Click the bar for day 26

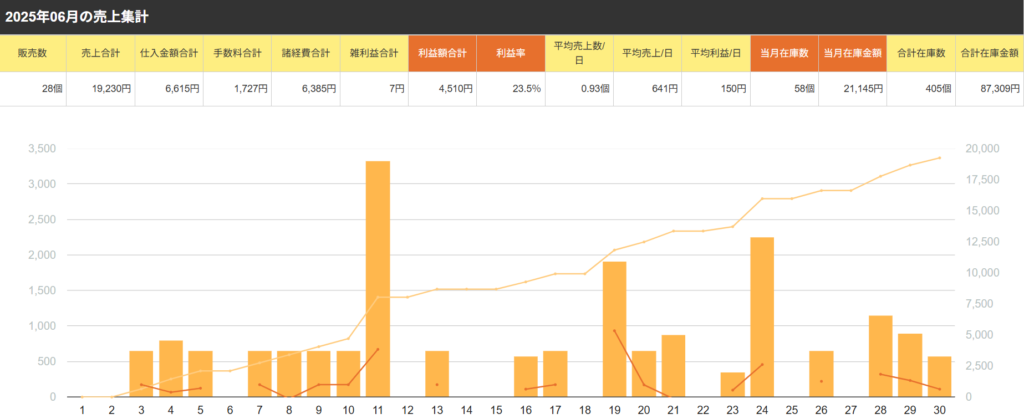pos(821,374)
